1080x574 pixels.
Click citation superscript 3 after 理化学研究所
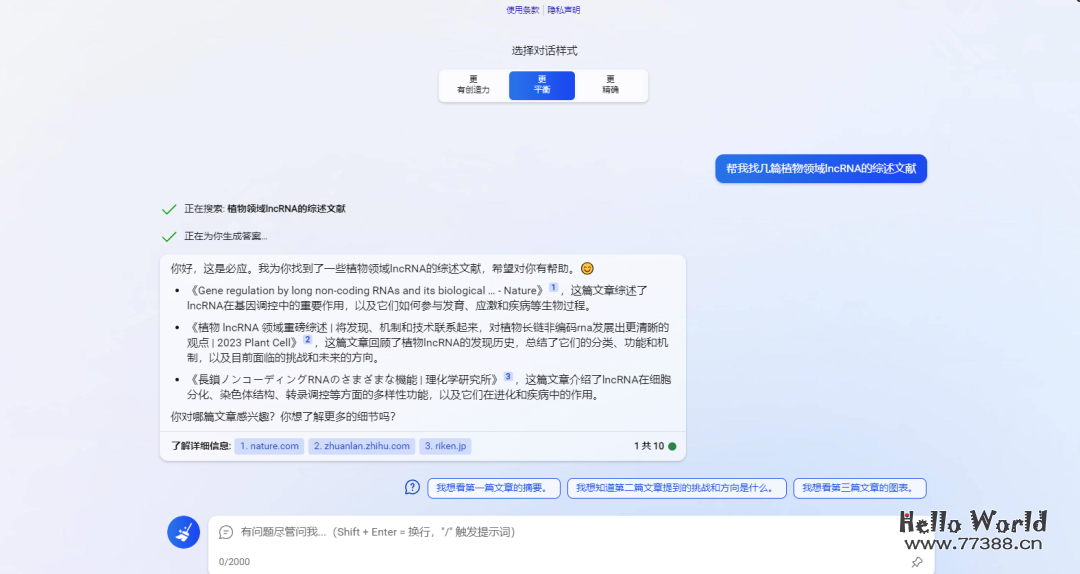[508, 376]
